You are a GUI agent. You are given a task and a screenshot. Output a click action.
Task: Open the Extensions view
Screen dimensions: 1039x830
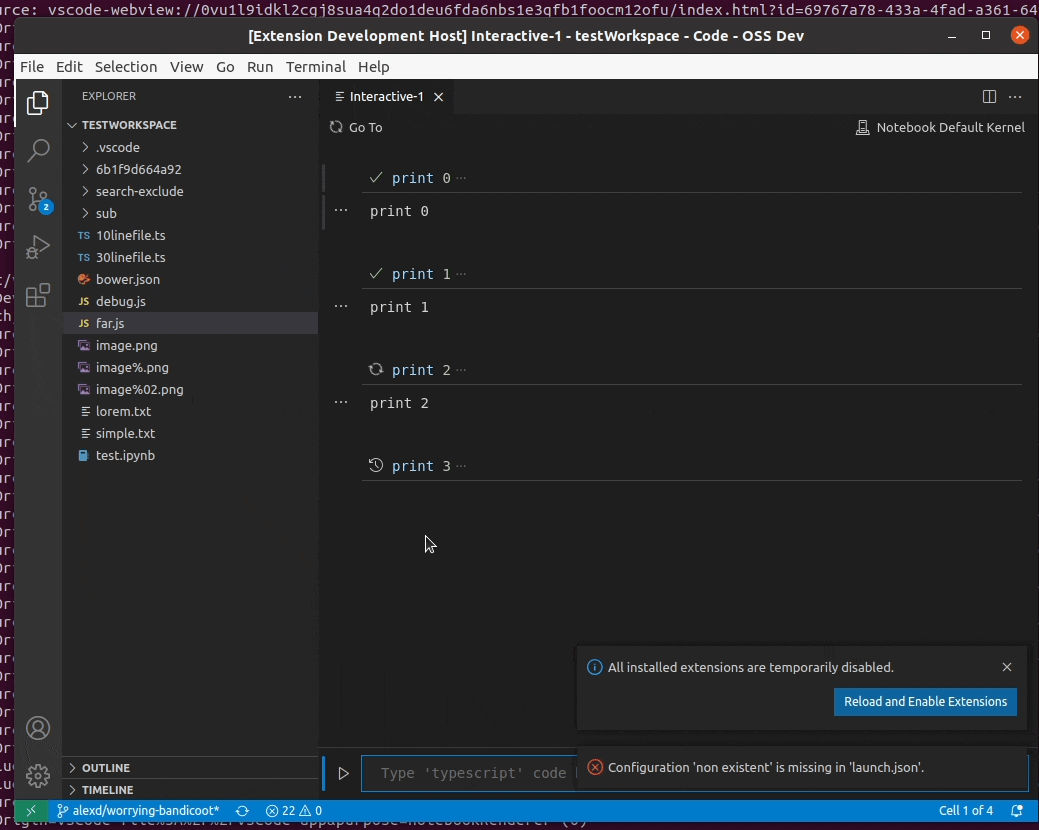point(38,295)
